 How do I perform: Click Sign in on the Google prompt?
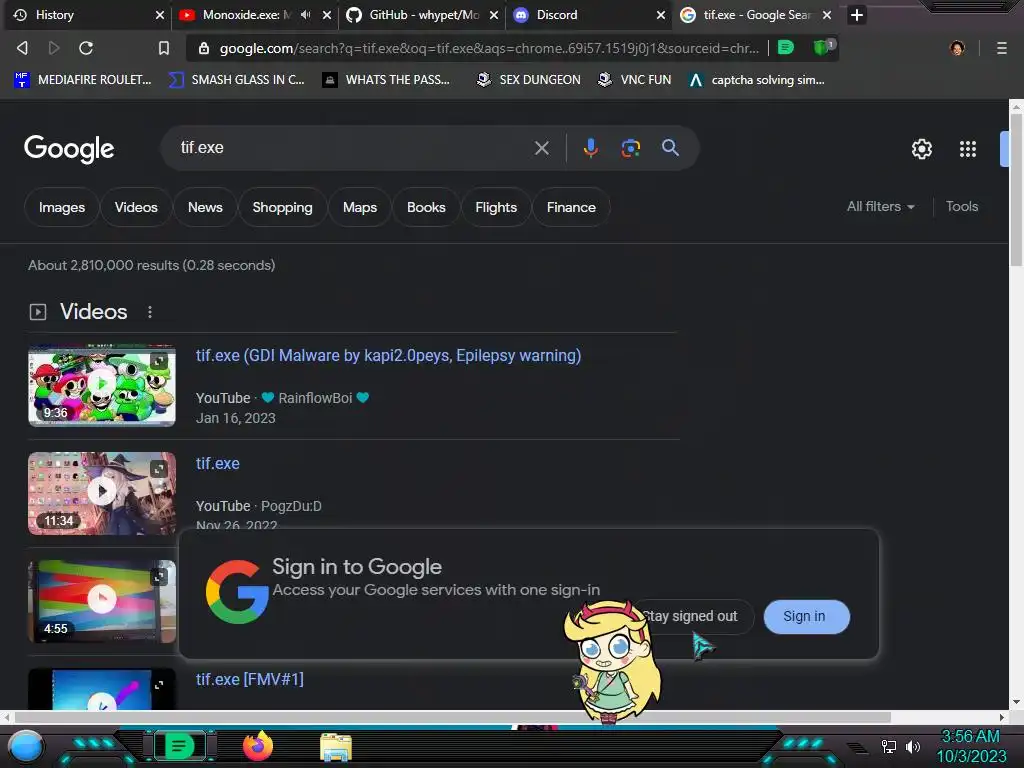coord(806,616)
